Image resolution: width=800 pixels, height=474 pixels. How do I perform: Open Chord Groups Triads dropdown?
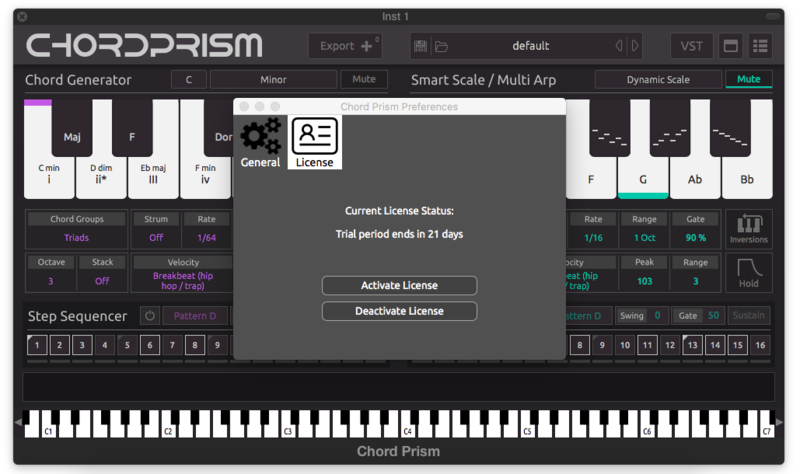pyautogui.click(x=77, y=238)
